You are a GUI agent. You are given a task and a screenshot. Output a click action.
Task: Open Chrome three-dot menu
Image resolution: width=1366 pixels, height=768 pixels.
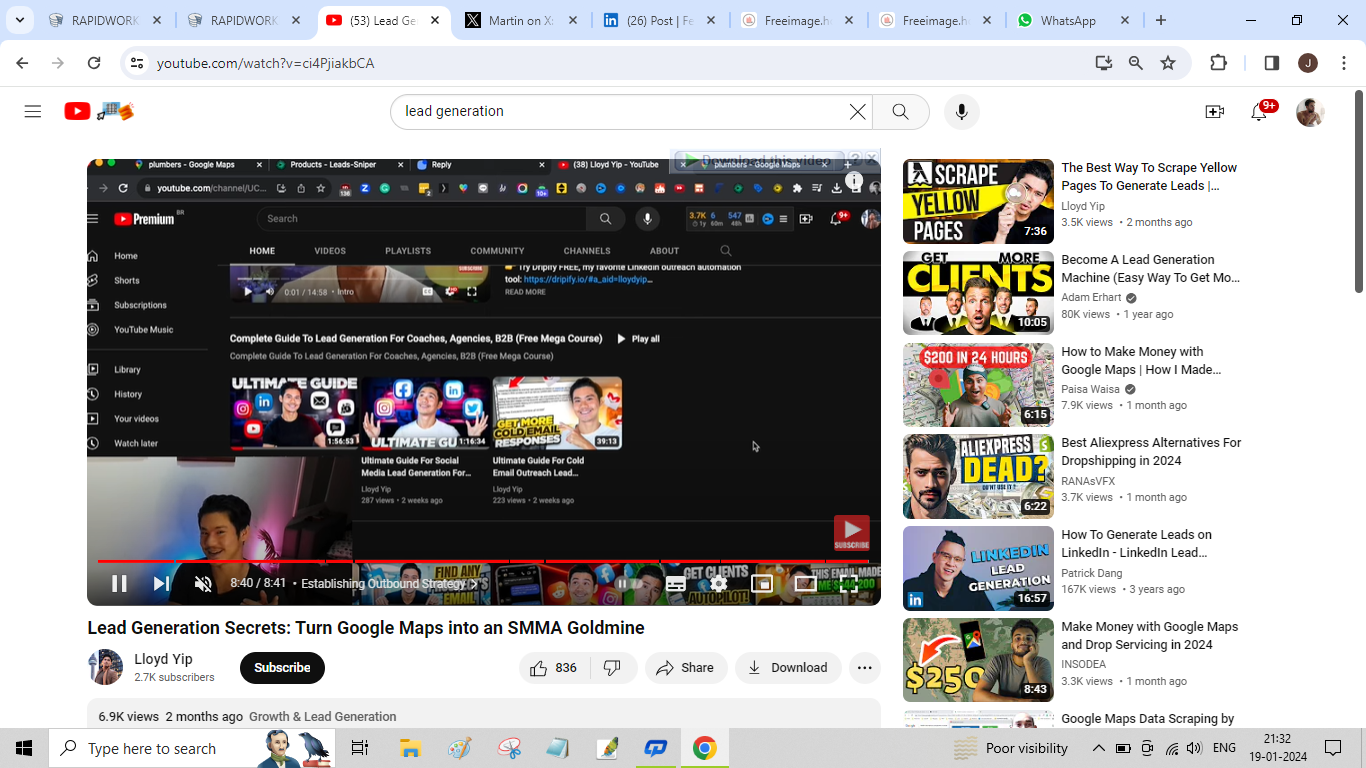click(x=1342, y=63)
